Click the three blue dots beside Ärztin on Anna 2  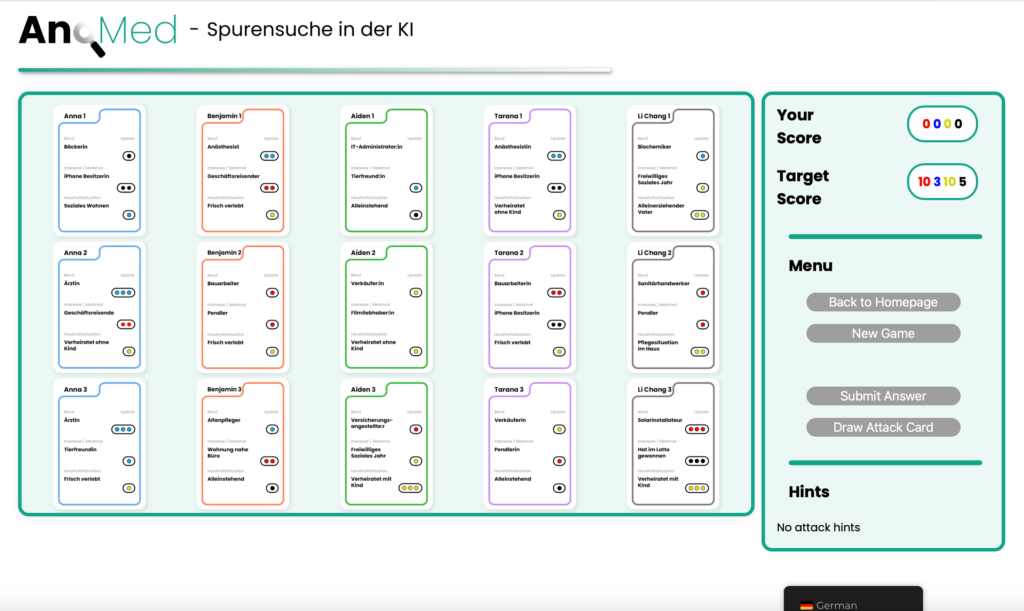[124, 293]
